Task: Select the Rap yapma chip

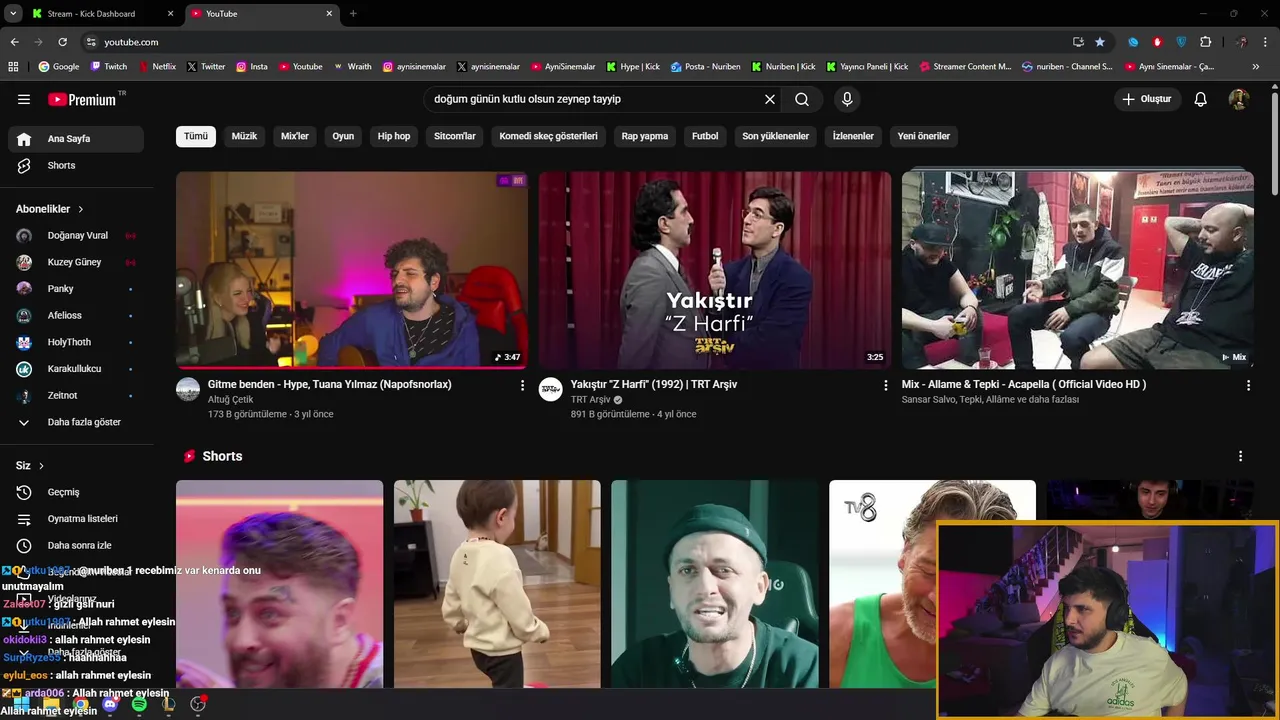Action: [645, 136]
